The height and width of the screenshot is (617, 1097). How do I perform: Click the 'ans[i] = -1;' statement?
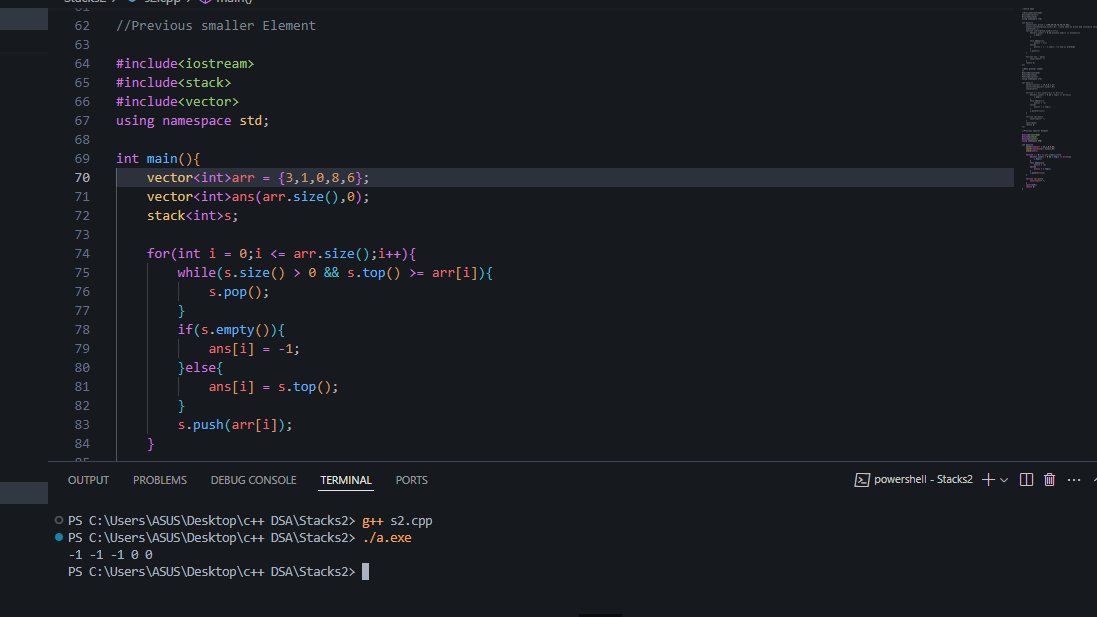coord(254,348)
